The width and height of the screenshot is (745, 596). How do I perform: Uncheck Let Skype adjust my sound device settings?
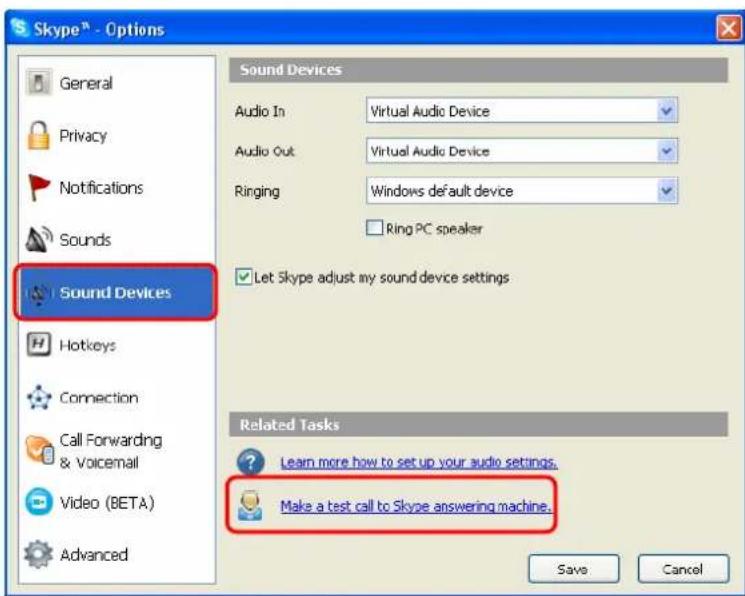(243, 277)
